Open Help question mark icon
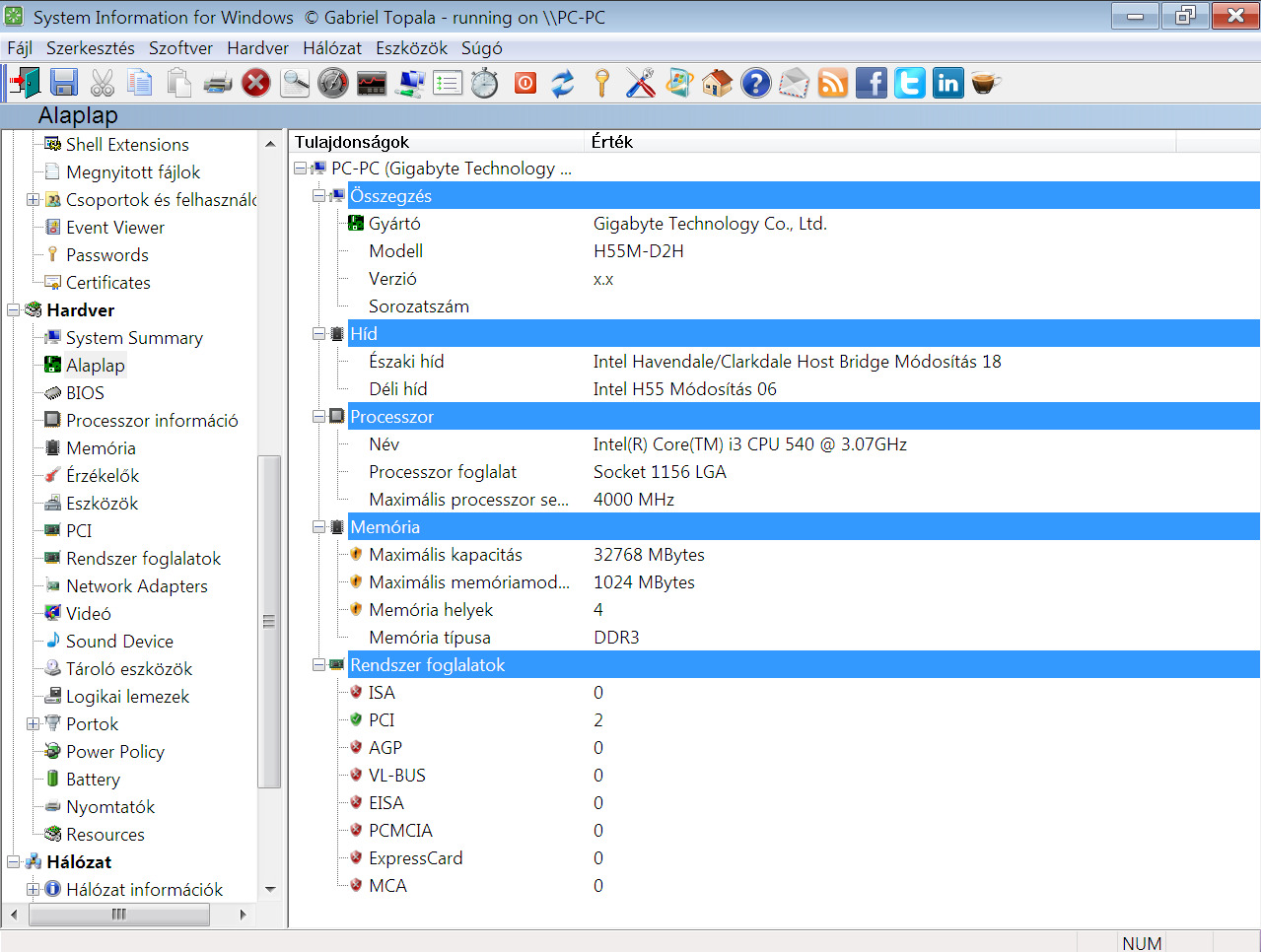The width and height of the screenshot is (1261, 952). (x=756, y=84)
